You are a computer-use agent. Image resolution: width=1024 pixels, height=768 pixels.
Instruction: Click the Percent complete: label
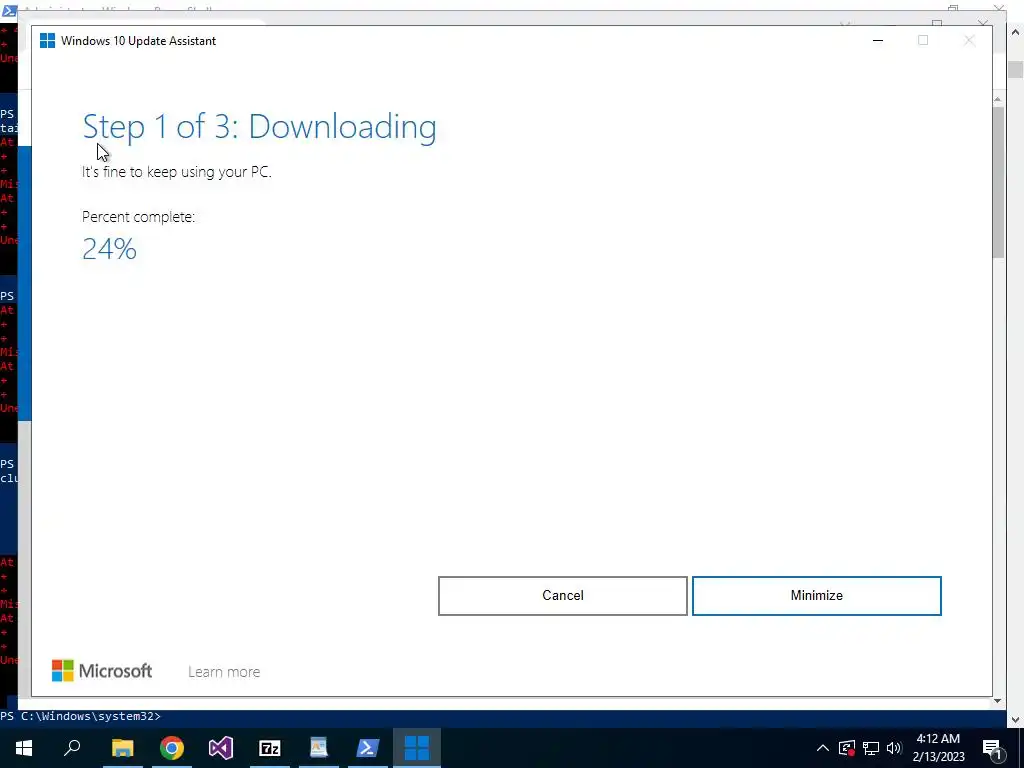(x=138, y=217)
